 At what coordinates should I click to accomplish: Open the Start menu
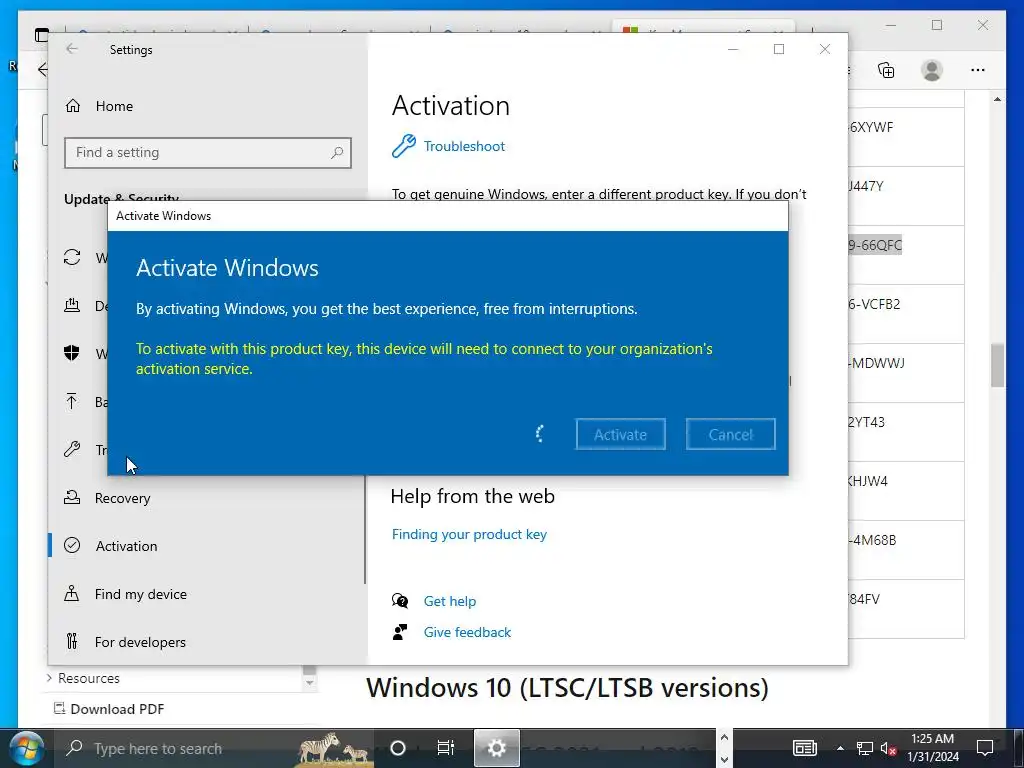click(26, 748)
